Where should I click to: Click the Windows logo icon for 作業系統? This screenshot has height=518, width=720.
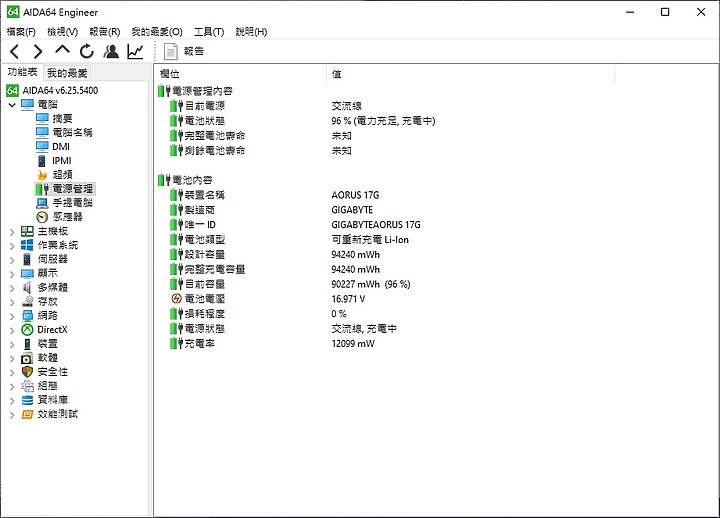(x=28, y=245)
